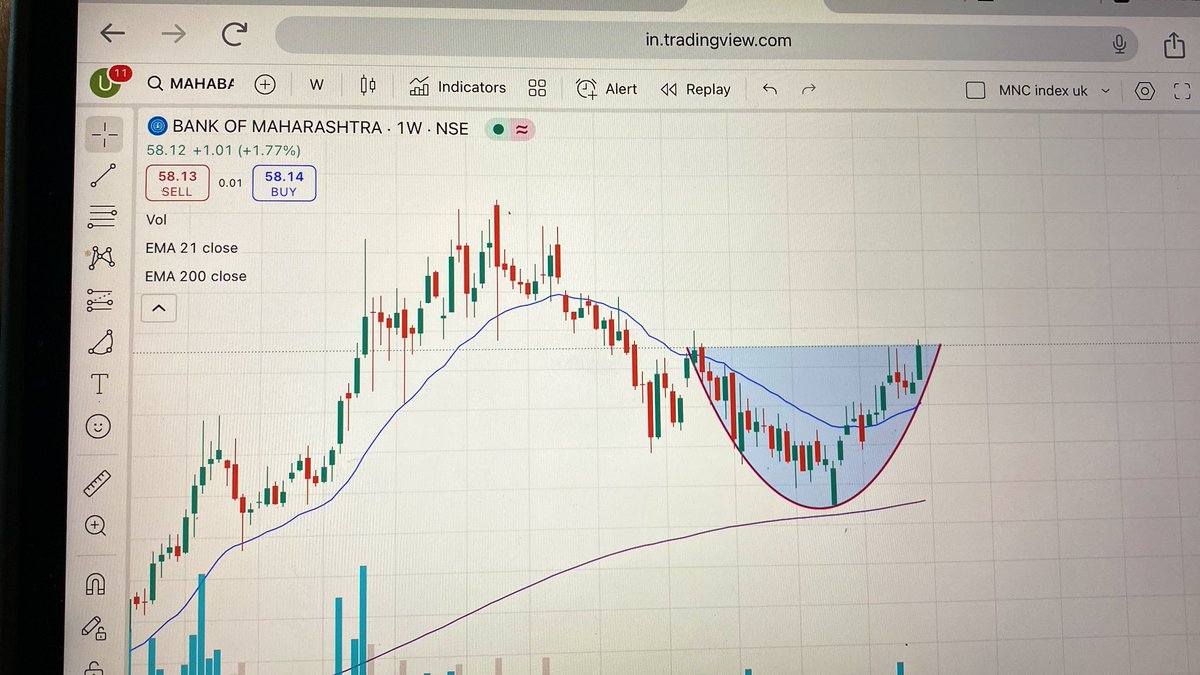Select the ruler measure tool
This screenshot has height=675, width=1200.
point(96,483)
